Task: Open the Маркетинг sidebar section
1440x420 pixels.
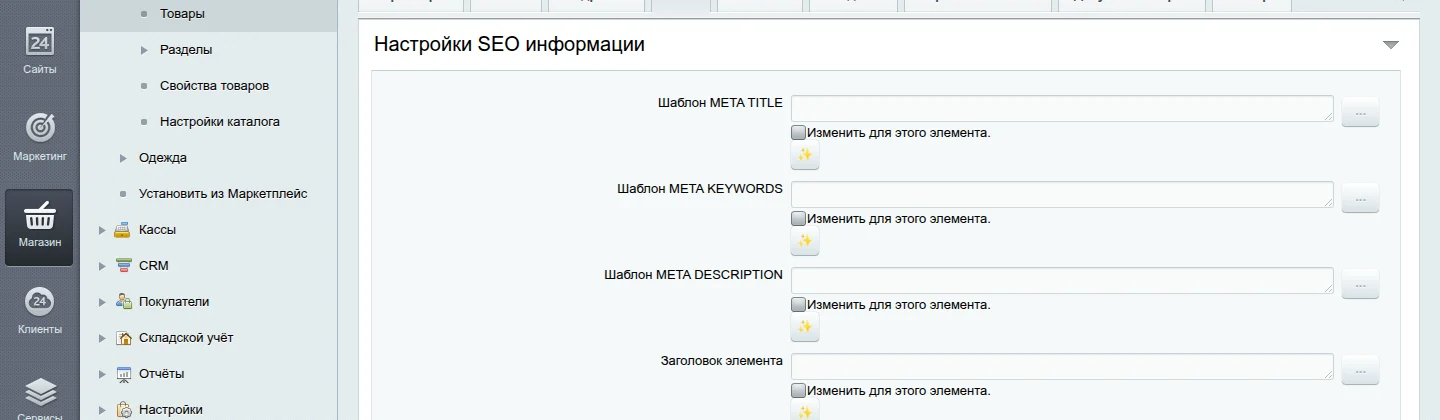Action: click(39, 138)
